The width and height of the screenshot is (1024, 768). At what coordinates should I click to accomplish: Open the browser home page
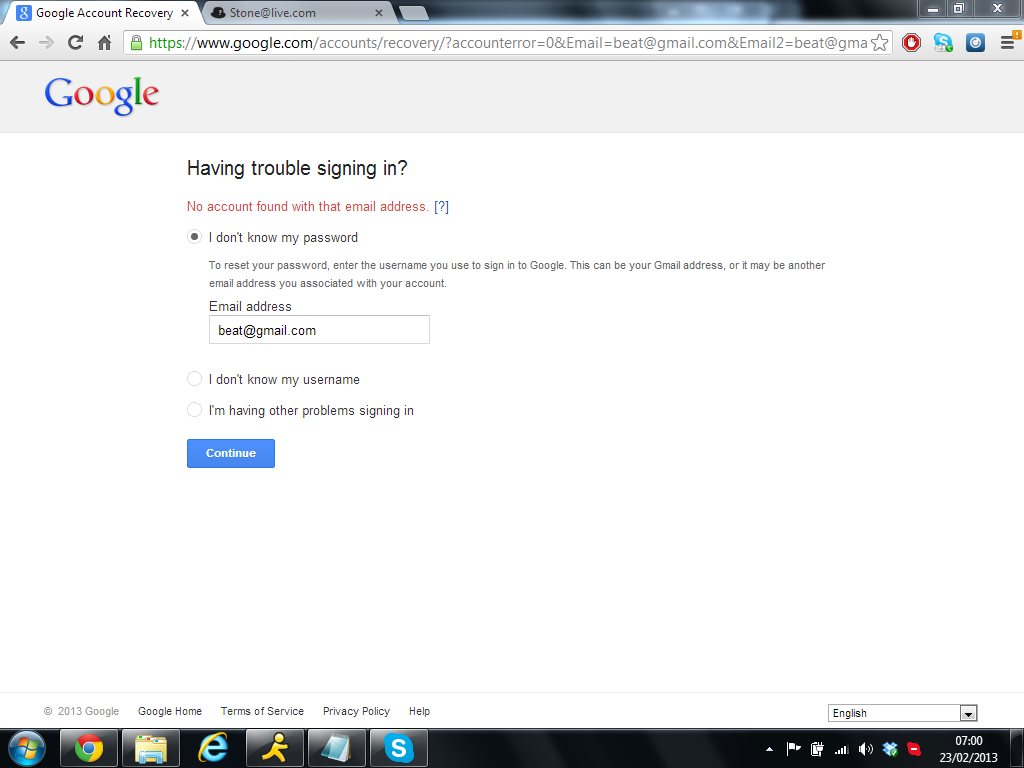(104, 43)
